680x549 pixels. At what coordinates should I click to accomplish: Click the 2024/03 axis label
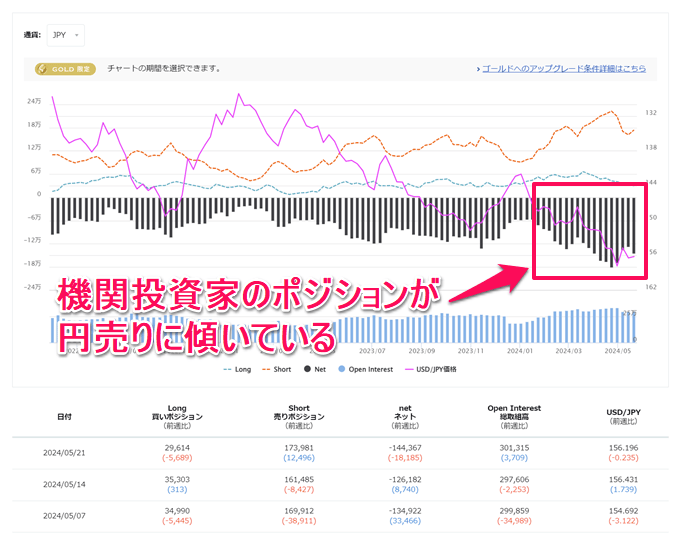pyautogui.click(x=569, y=351)
